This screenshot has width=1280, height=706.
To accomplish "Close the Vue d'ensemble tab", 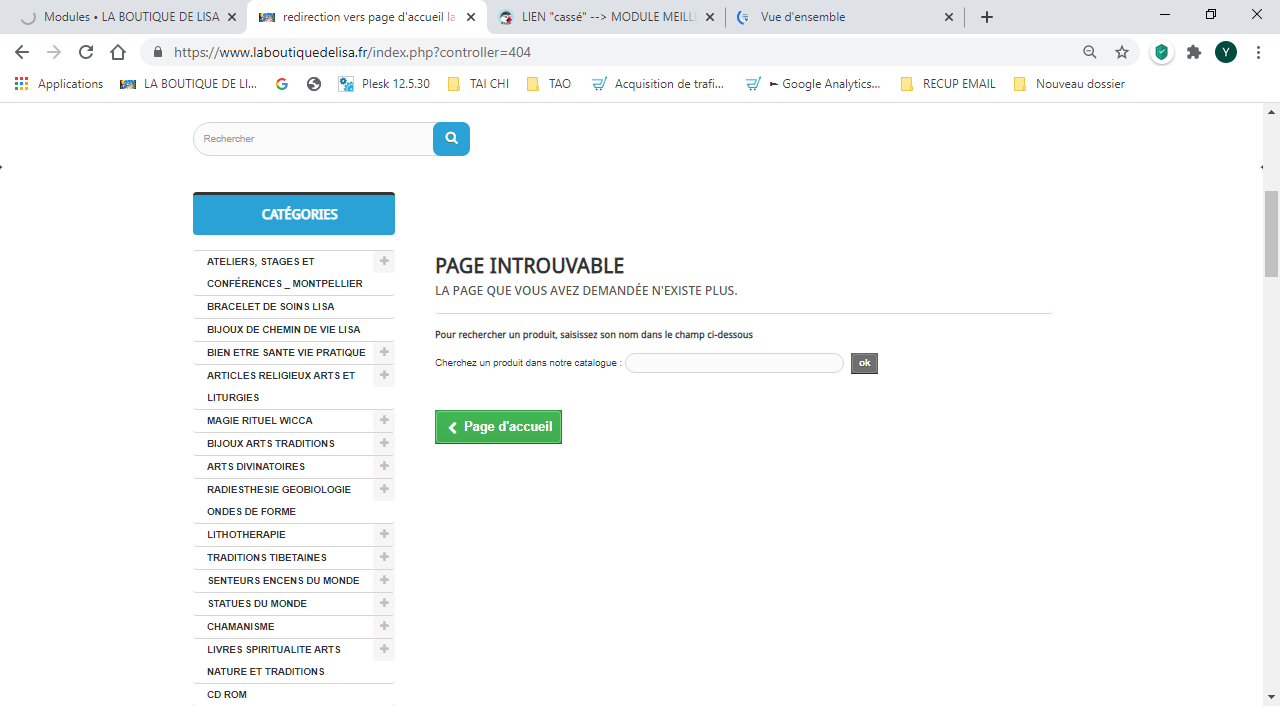I will click(x=949, y=17).
